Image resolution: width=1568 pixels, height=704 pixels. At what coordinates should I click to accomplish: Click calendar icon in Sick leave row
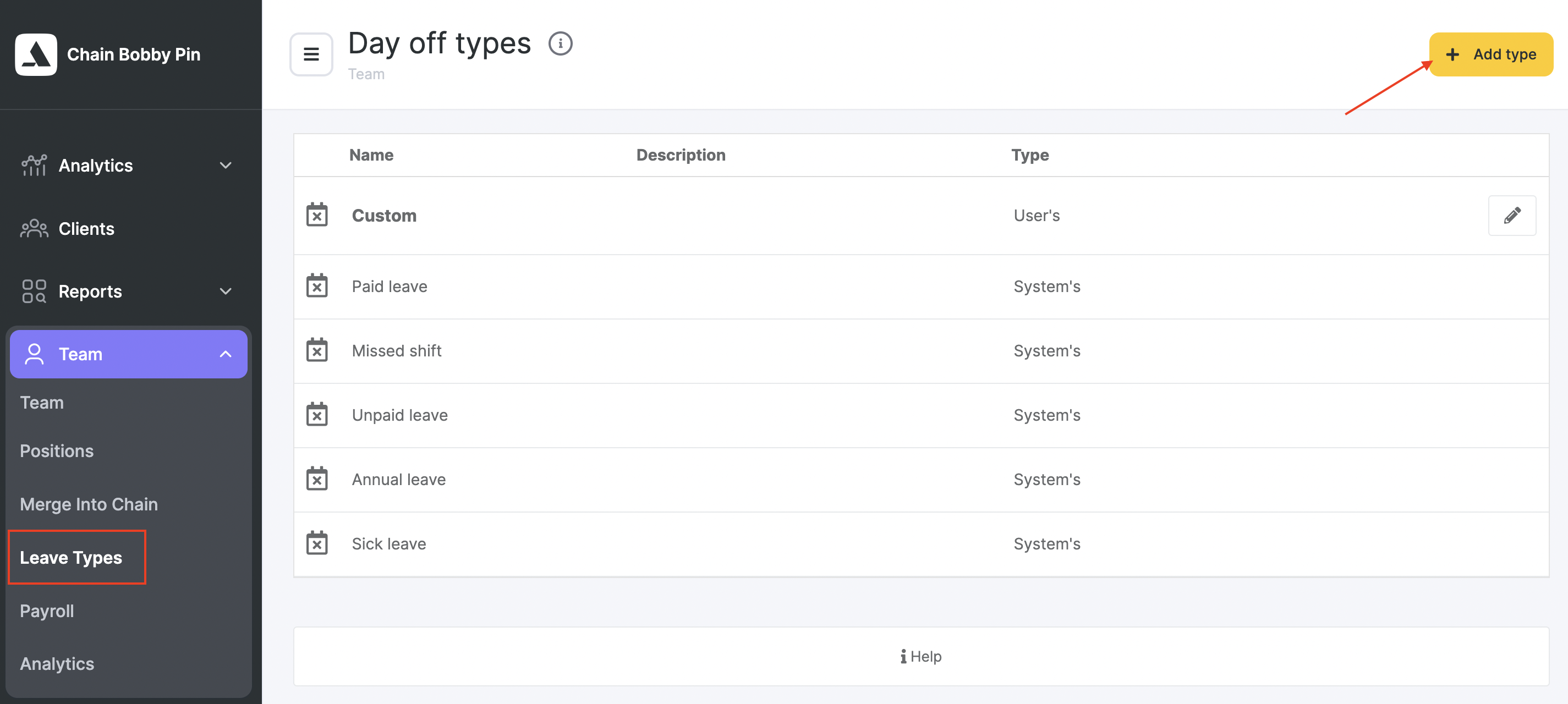click(x=316, y=543)
